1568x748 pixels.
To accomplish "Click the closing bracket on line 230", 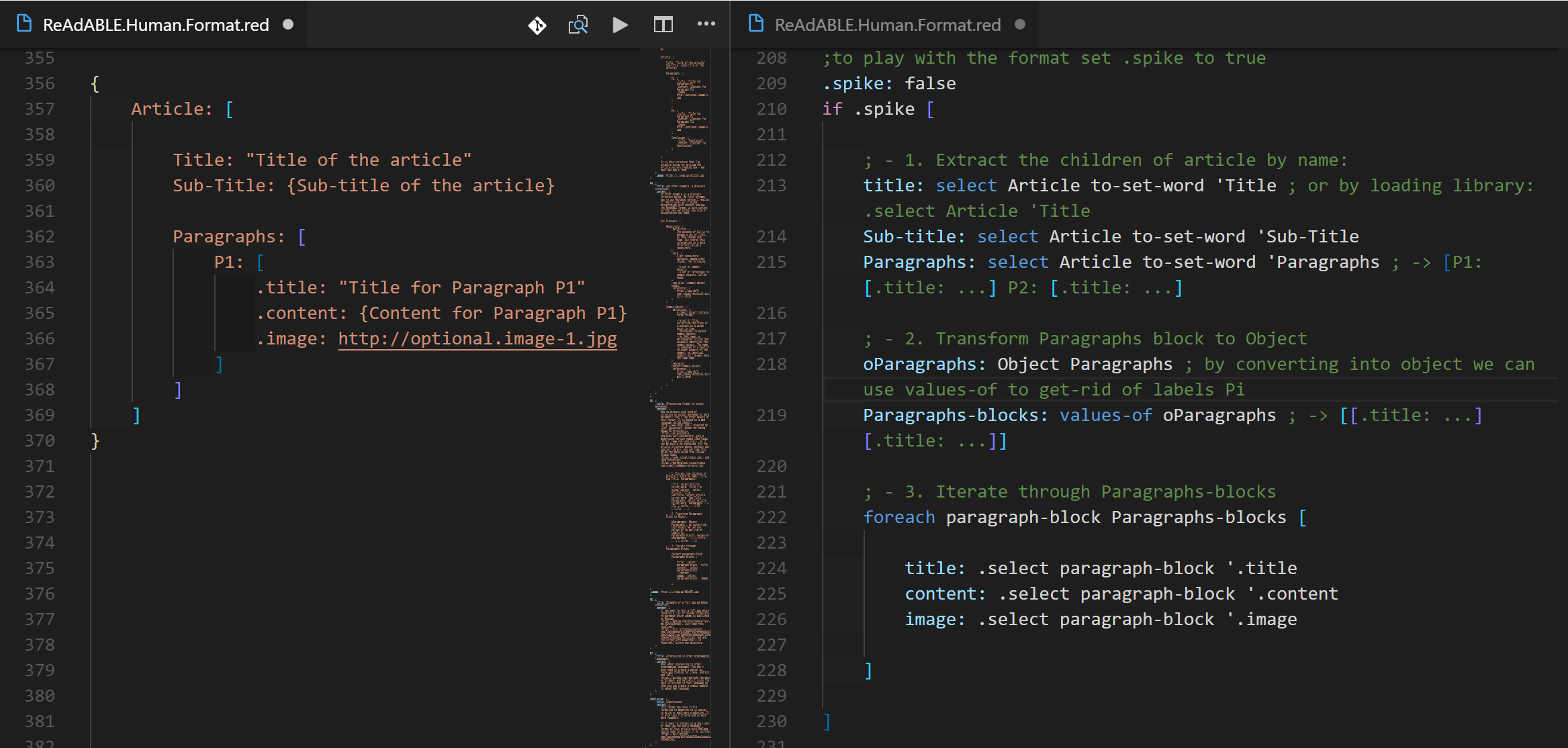I will click(x=827, y=721).
